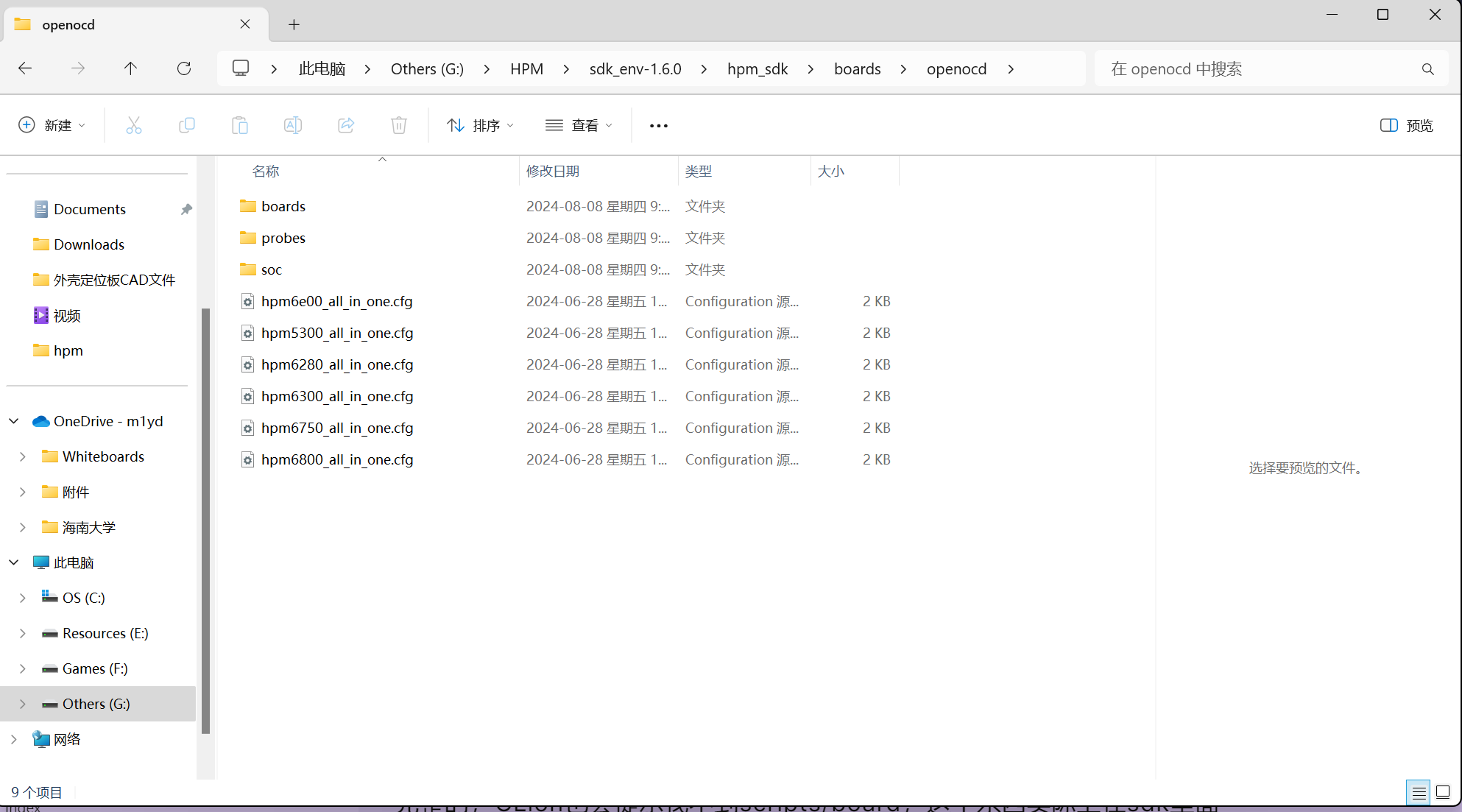Click the Share icon in toolbar
The image size is (1462, 812).
point(346,125)
